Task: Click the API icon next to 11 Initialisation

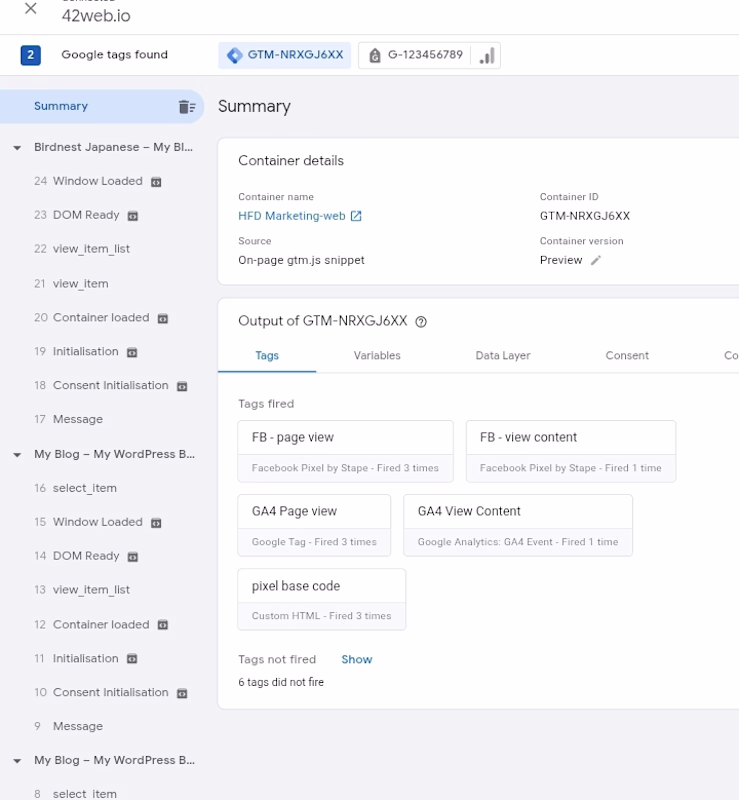Action: coord(132,659)
